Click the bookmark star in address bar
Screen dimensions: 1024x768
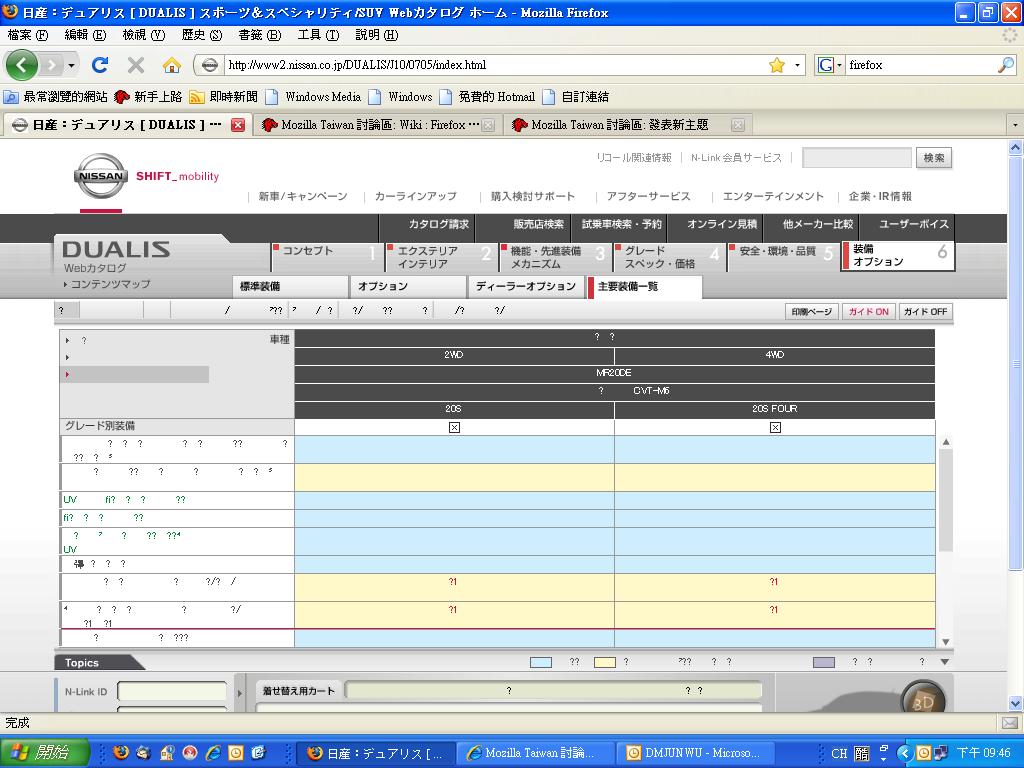pyautogui.click(x=777, y=65)
